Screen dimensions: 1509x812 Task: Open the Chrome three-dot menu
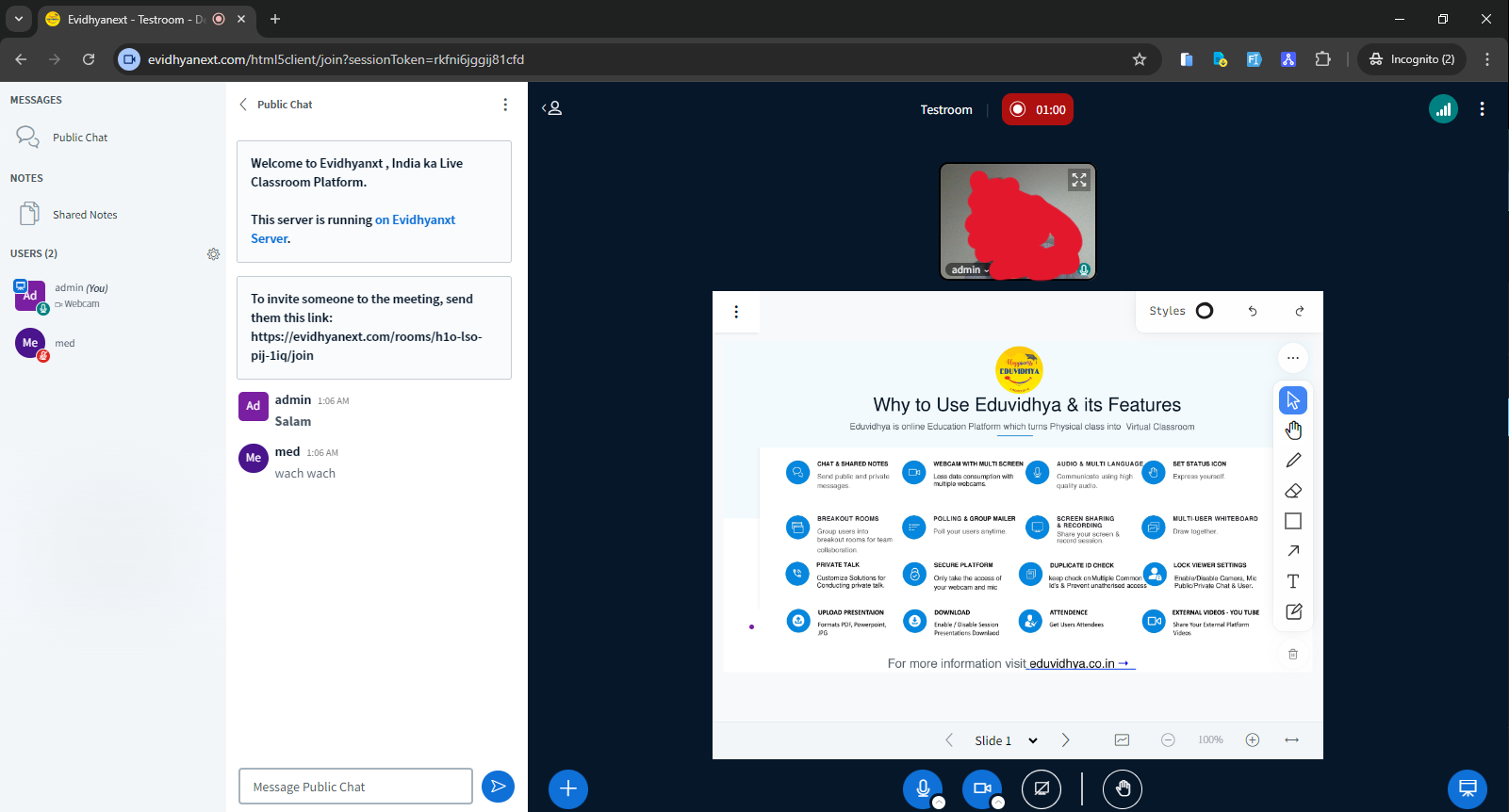(1487, 59)
